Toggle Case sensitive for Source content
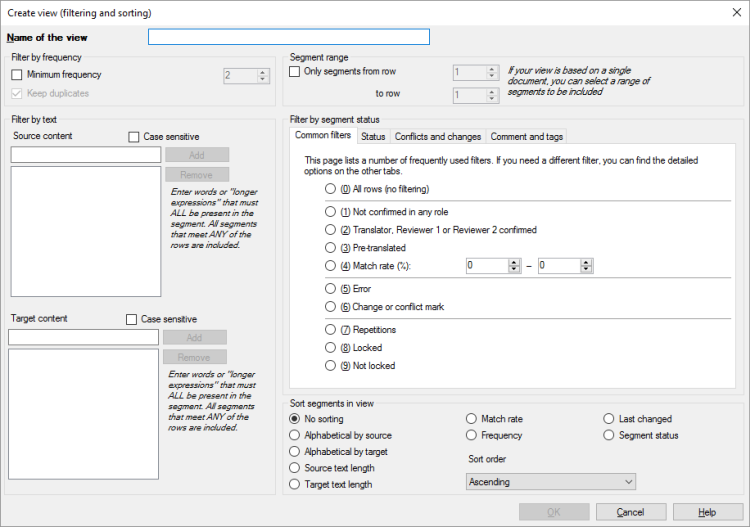750x527 pixels. point(135,137)
